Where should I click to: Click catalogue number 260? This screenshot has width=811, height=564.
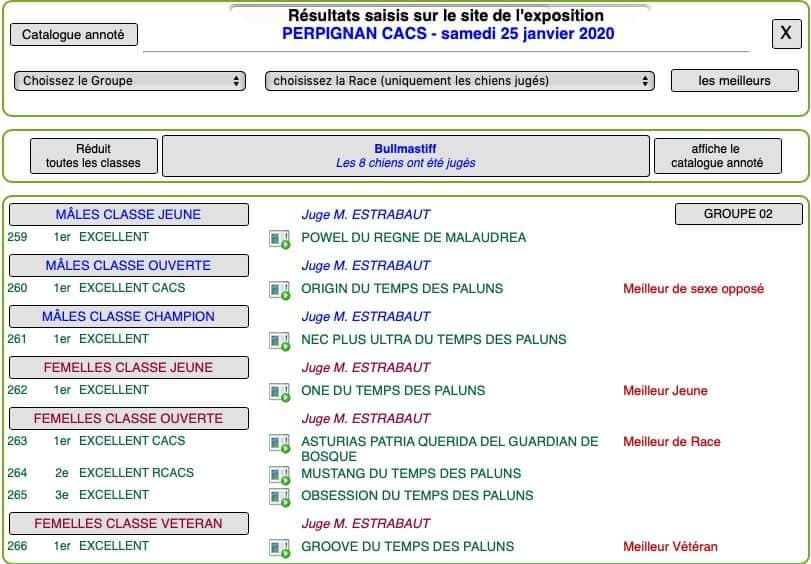[18, 288]
